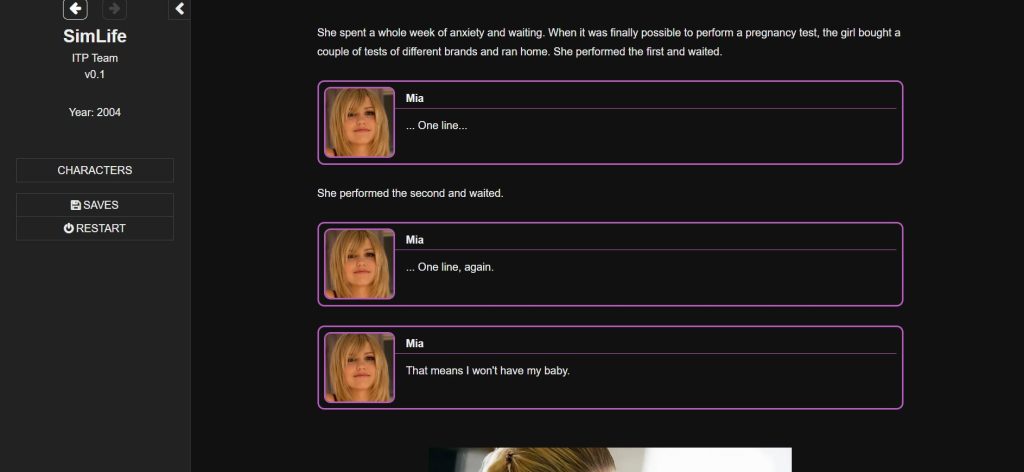Click Mia's portrait beside "One line, again."
The image size is (1024, 472).
360,264
